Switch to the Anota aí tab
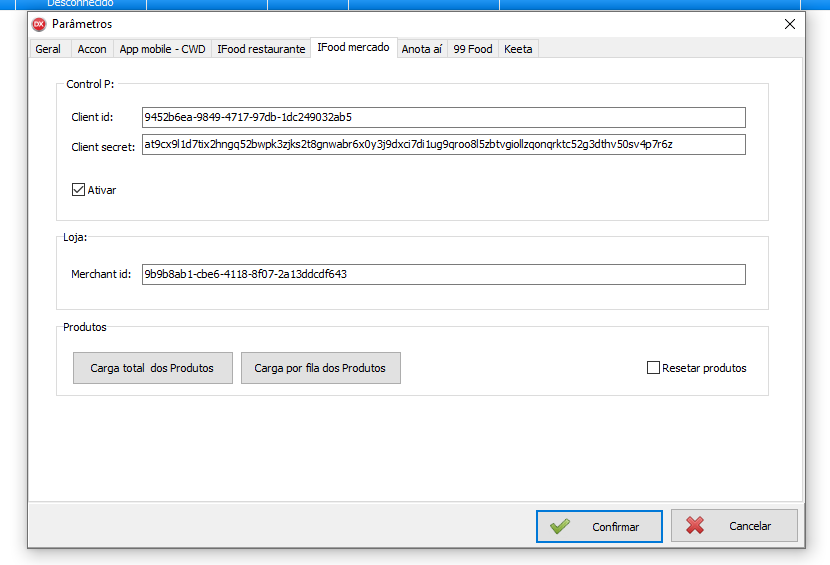 pos(422,49)
